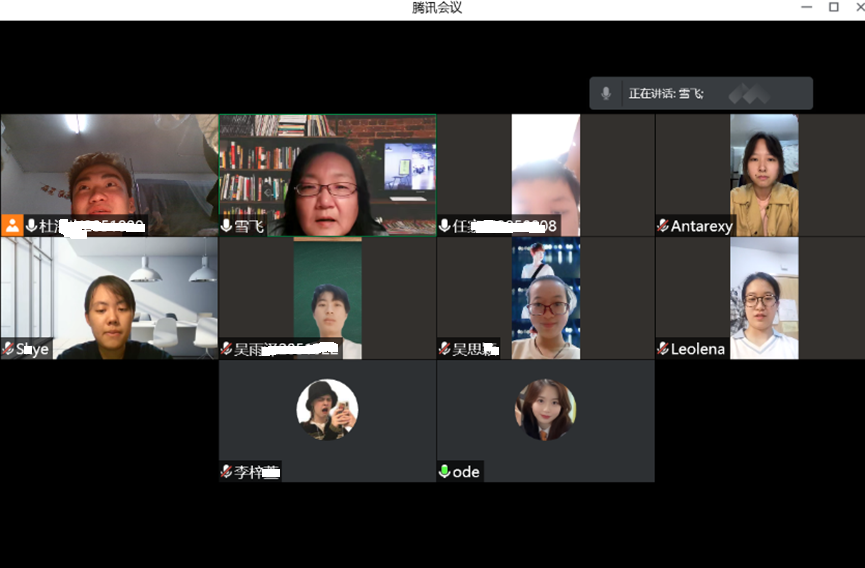Click the muted microphone icon beside 吴雨
865x568 pixels.
point(226,348)
